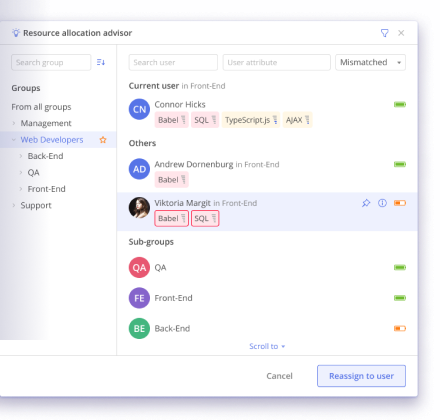
Task: Open info icon for Viktoria Margit
Action: pos(382,203)
